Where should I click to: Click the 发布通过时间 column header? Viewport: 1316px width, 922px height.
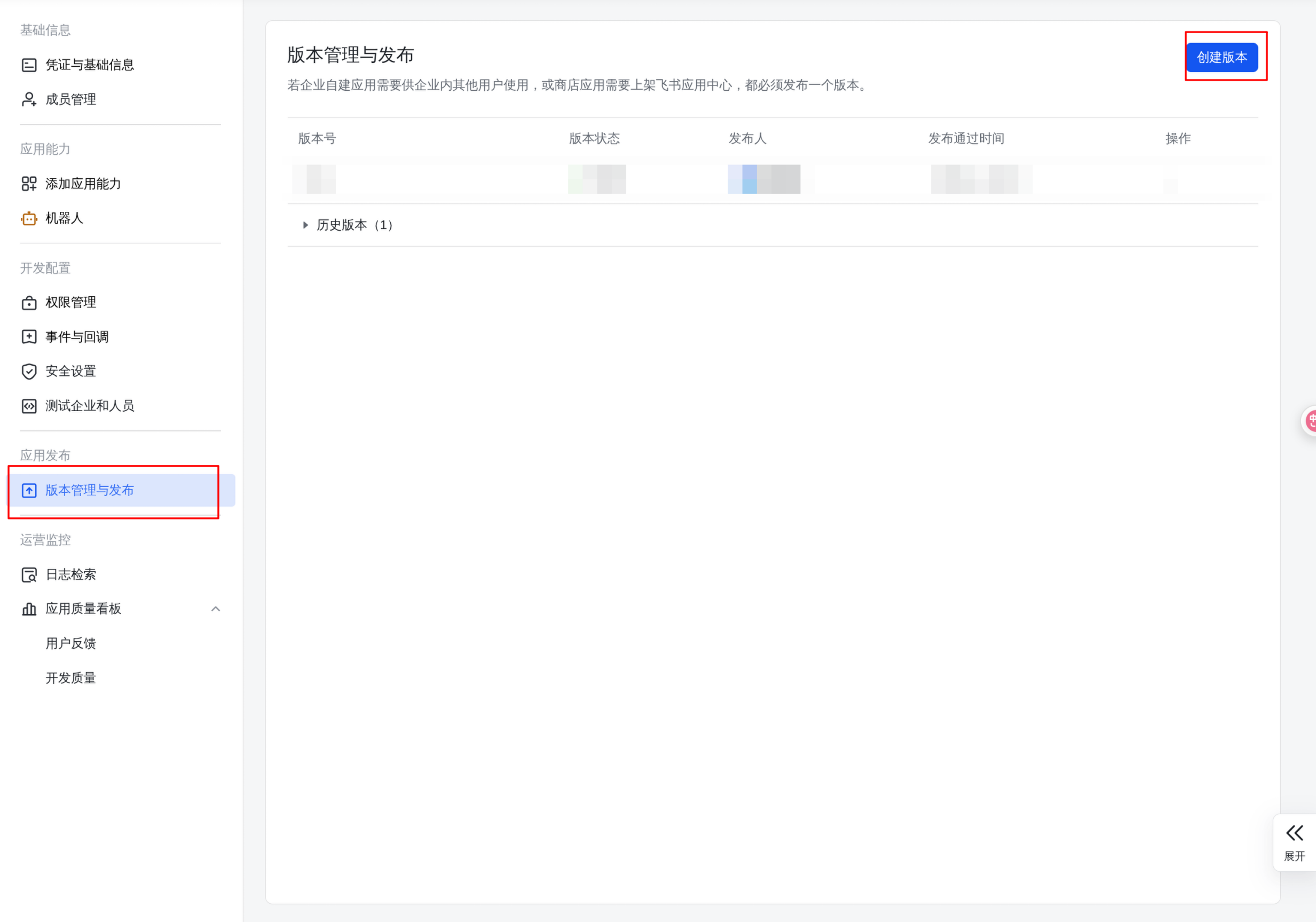[x=966, y=139]
